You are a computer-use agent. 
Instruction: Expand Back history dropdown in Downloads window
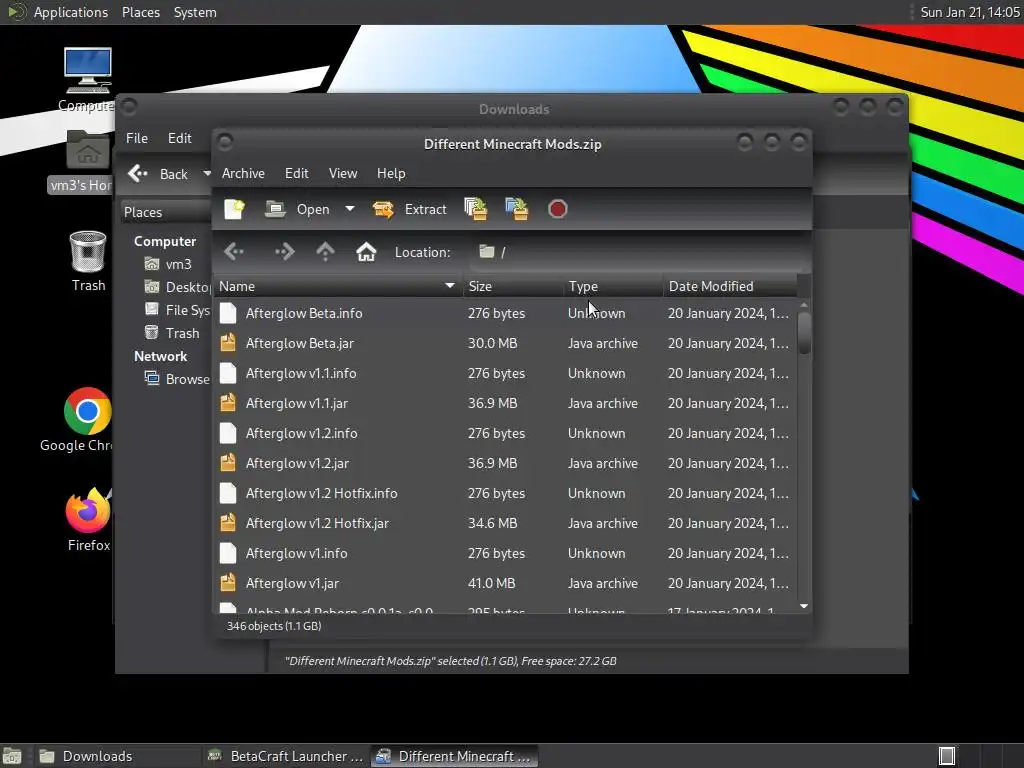(207, 174)
